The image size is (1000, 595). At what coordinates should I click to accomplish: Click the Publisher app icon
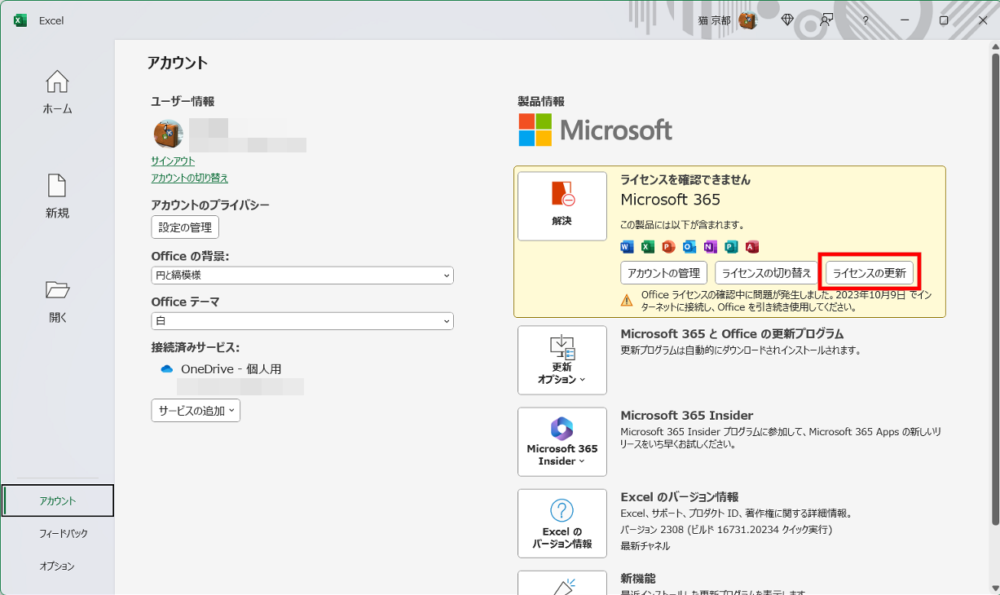[731, 247]
